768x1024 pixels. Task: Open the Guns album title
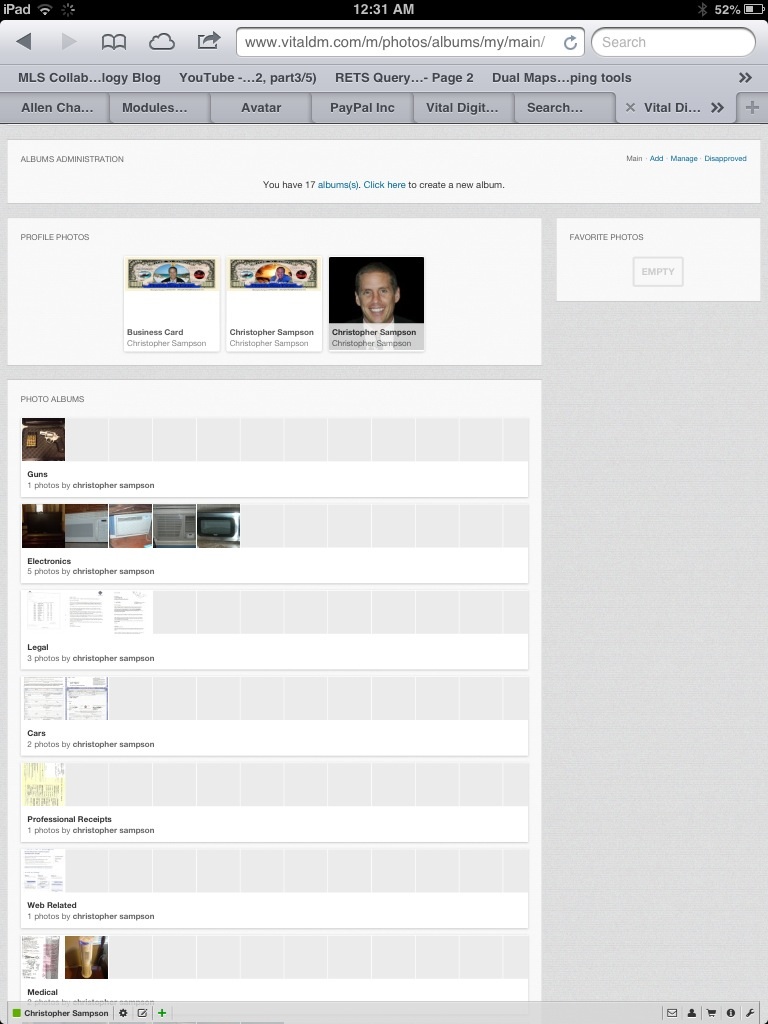(37, 474)
